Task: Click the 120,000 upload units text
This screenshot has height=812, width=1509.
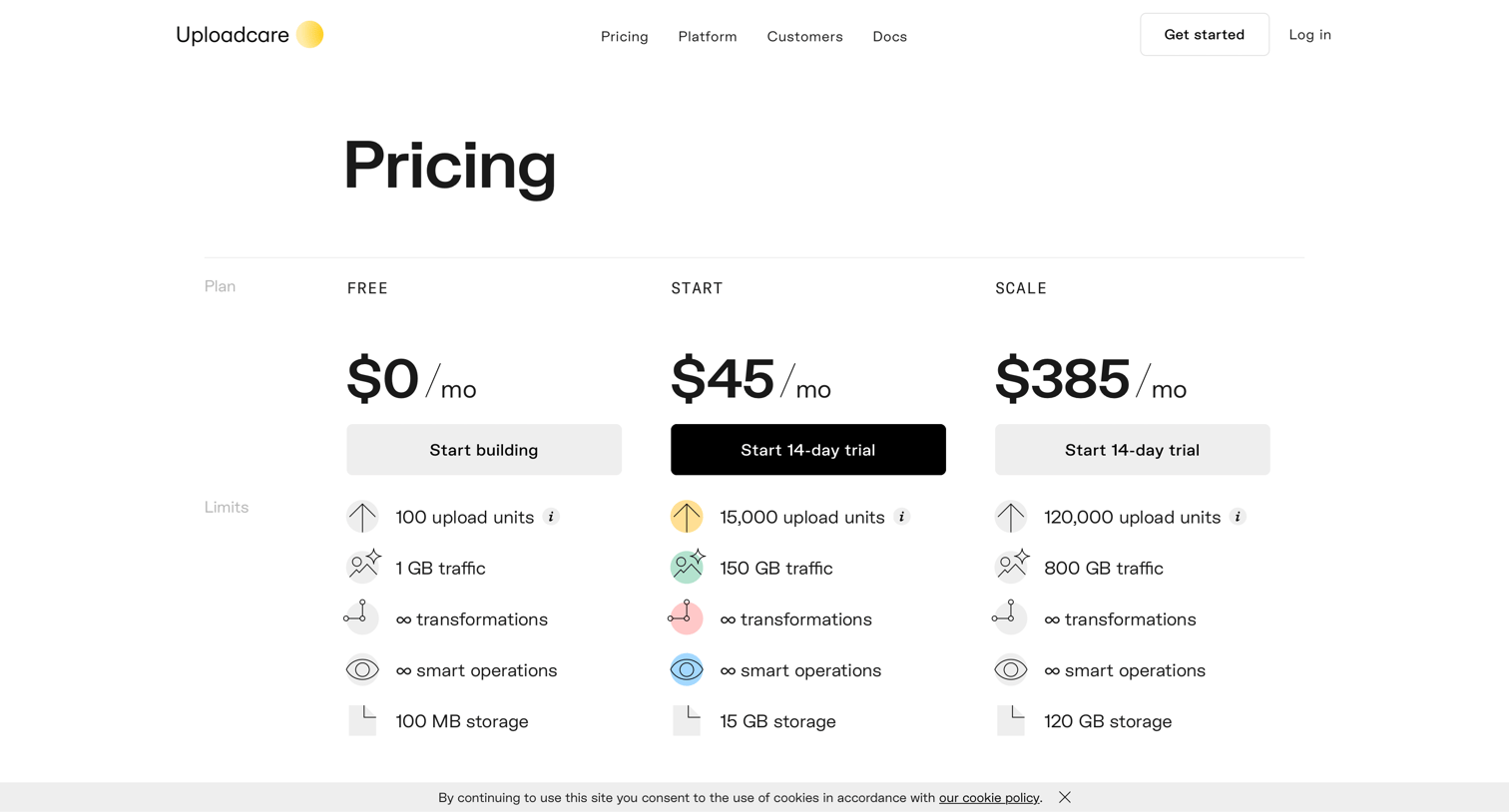Action: pos(1132,517)
